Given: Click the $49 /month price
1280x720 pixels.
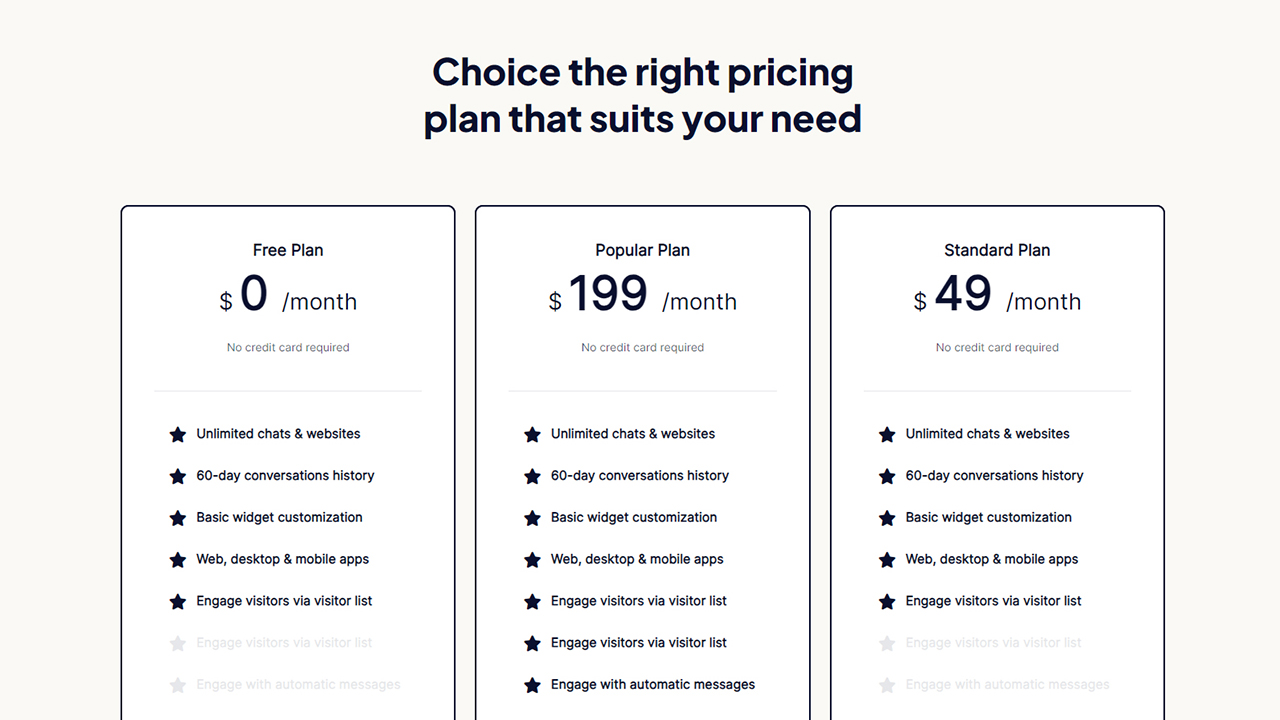Looking at the screenshot, I should point(997,295).
